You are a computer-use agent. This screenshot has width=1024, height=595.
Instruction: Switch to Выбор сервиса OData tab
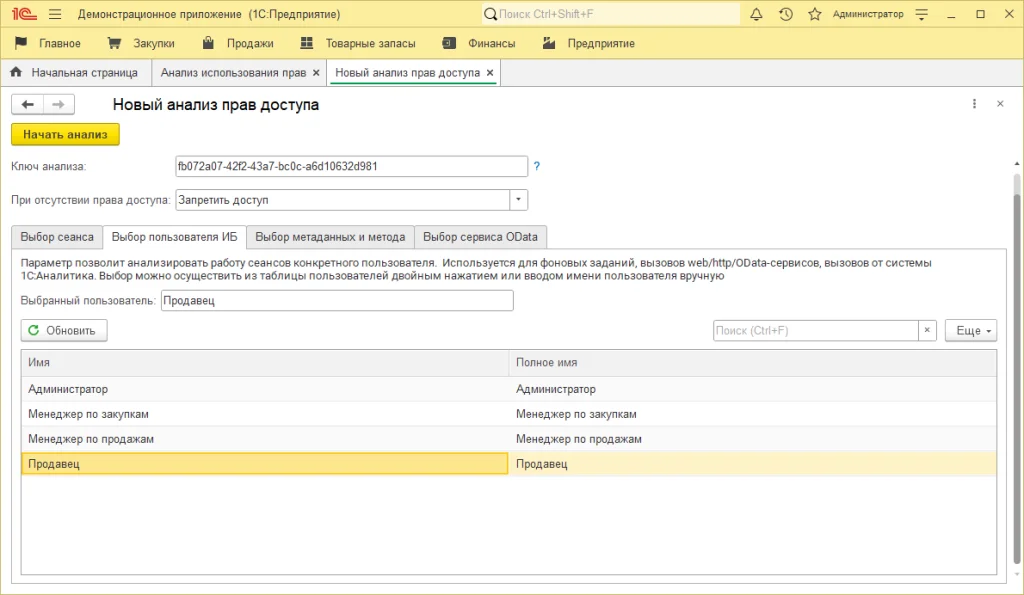click(480, 237)
